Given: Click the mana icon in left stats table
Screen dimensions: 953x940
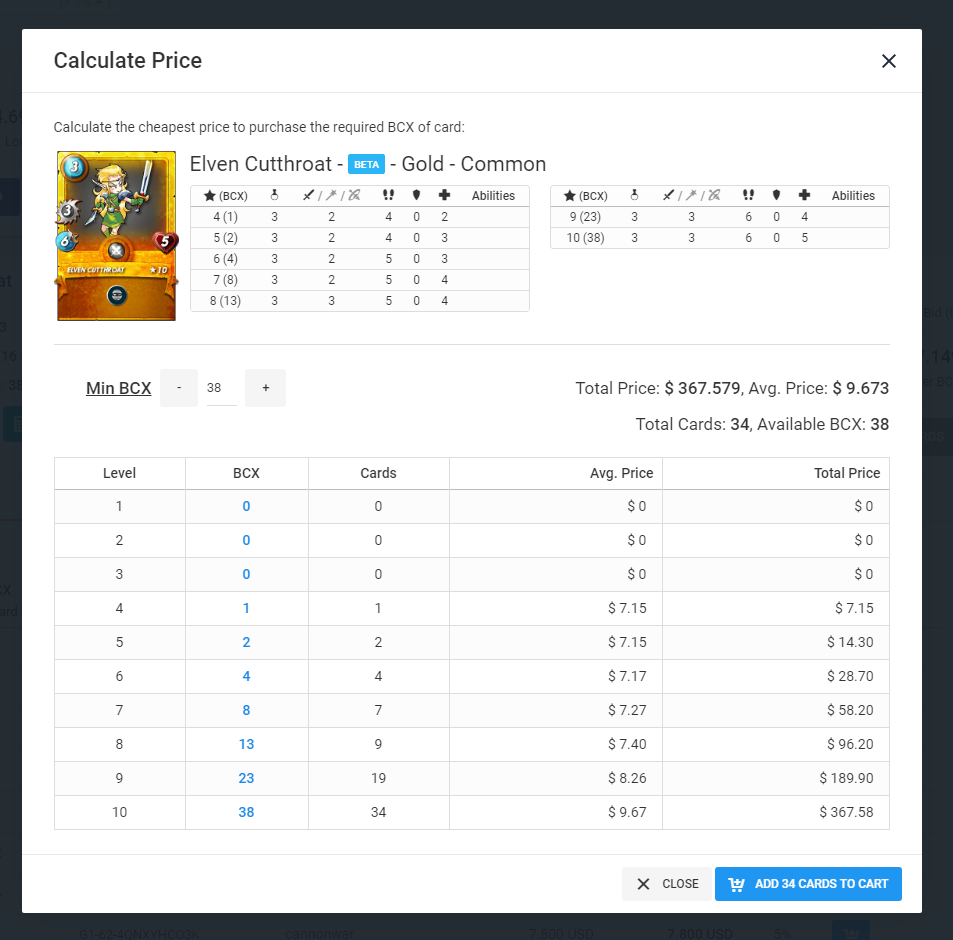Looking at the screenshot, I should tap(274, 196).
